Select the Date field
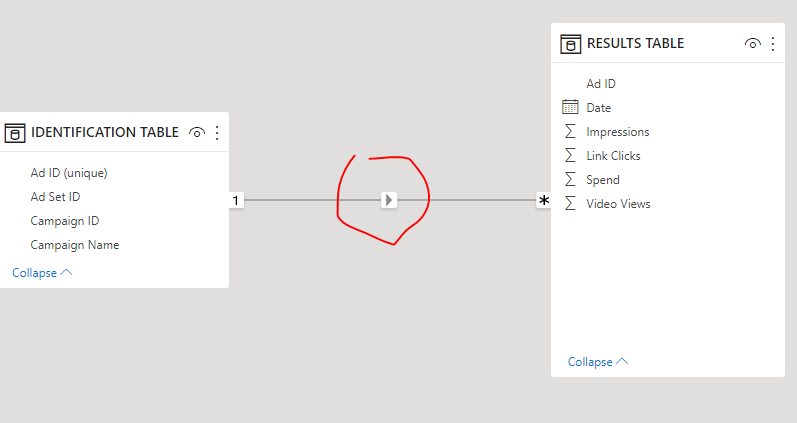 [x=598, y=108]
